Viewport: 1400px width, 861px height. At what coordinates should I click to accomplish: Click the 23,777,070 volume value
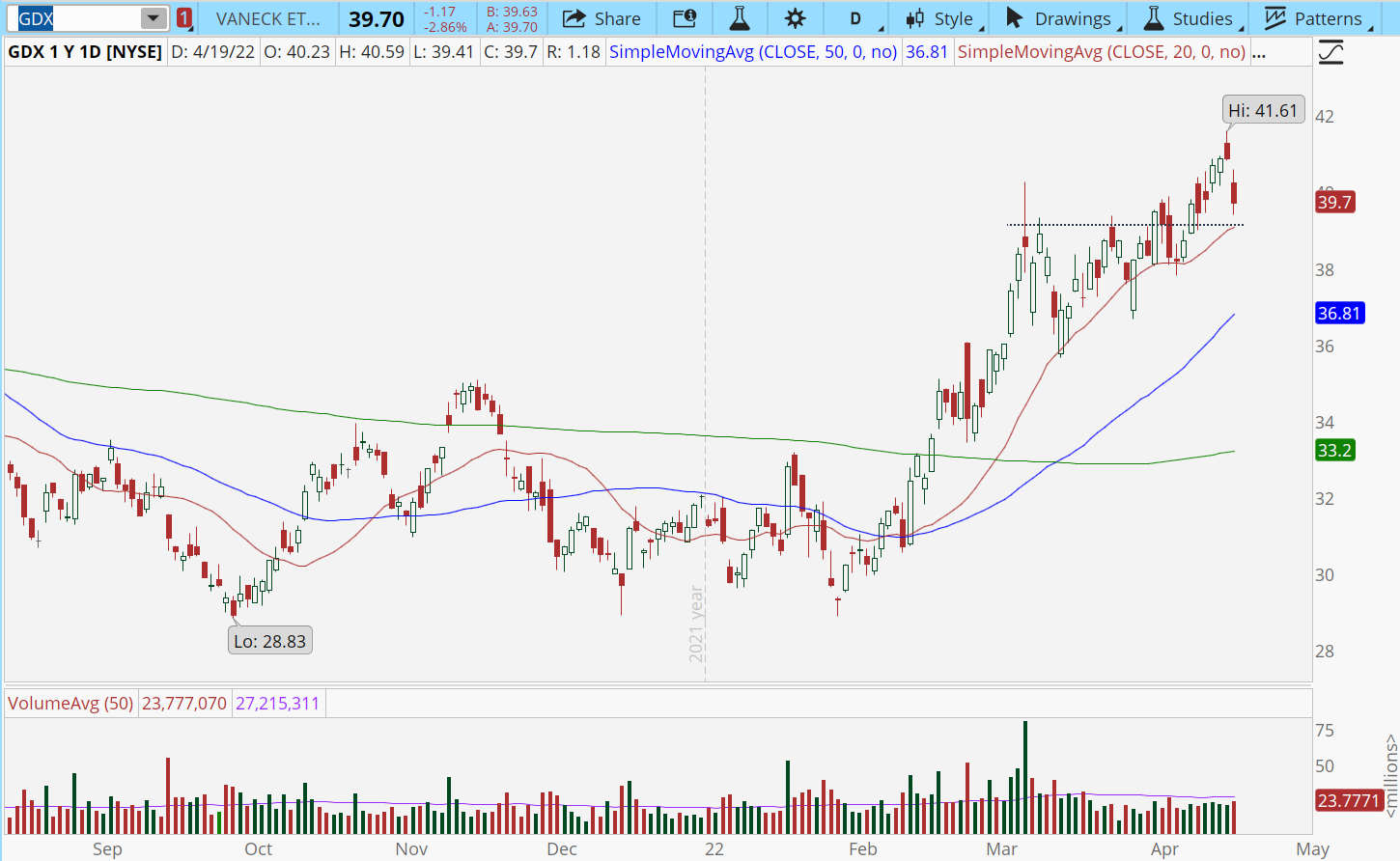184,703
